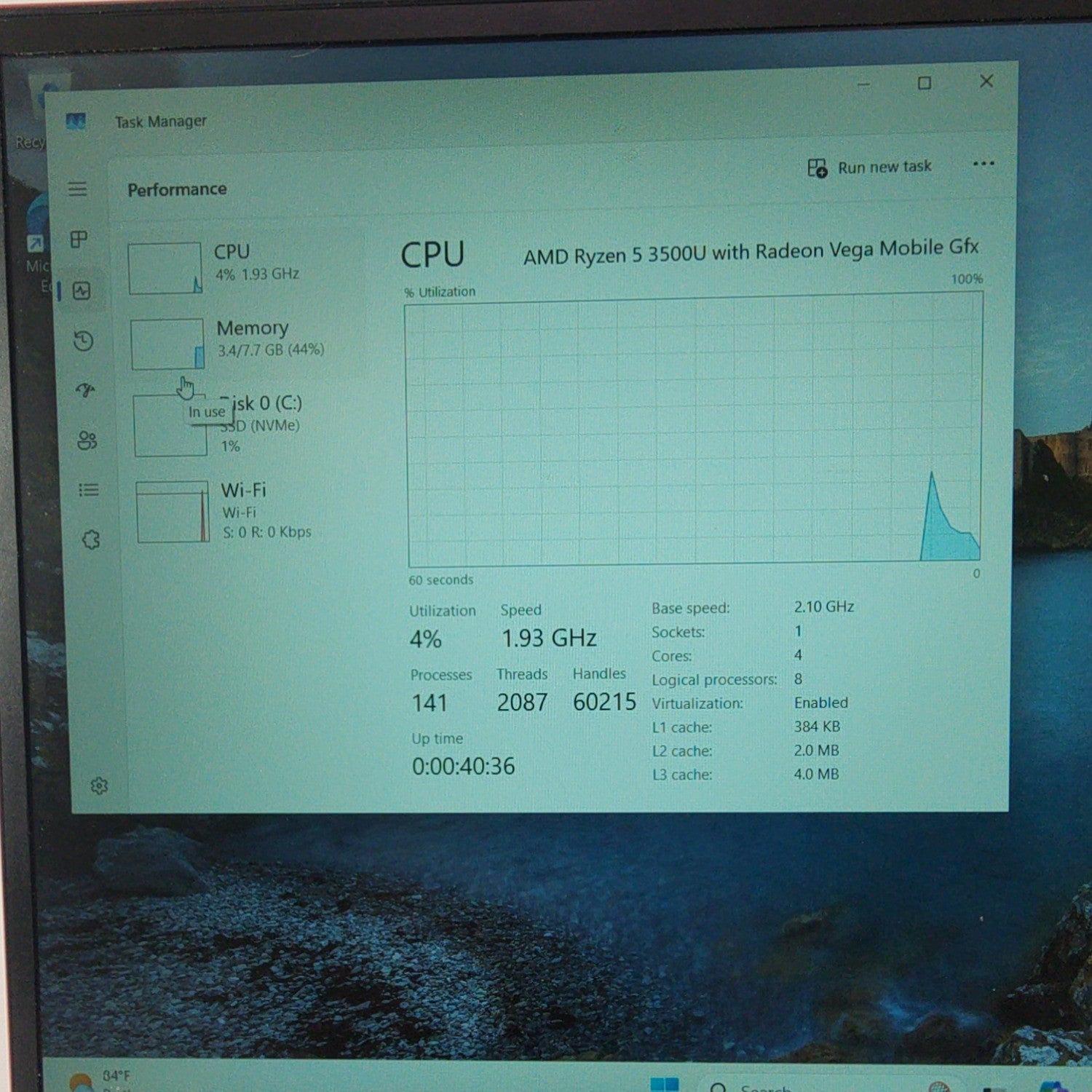Screen dimensions: 1092x1092
Task: Open the Services page icon
Action: point(91,539)
